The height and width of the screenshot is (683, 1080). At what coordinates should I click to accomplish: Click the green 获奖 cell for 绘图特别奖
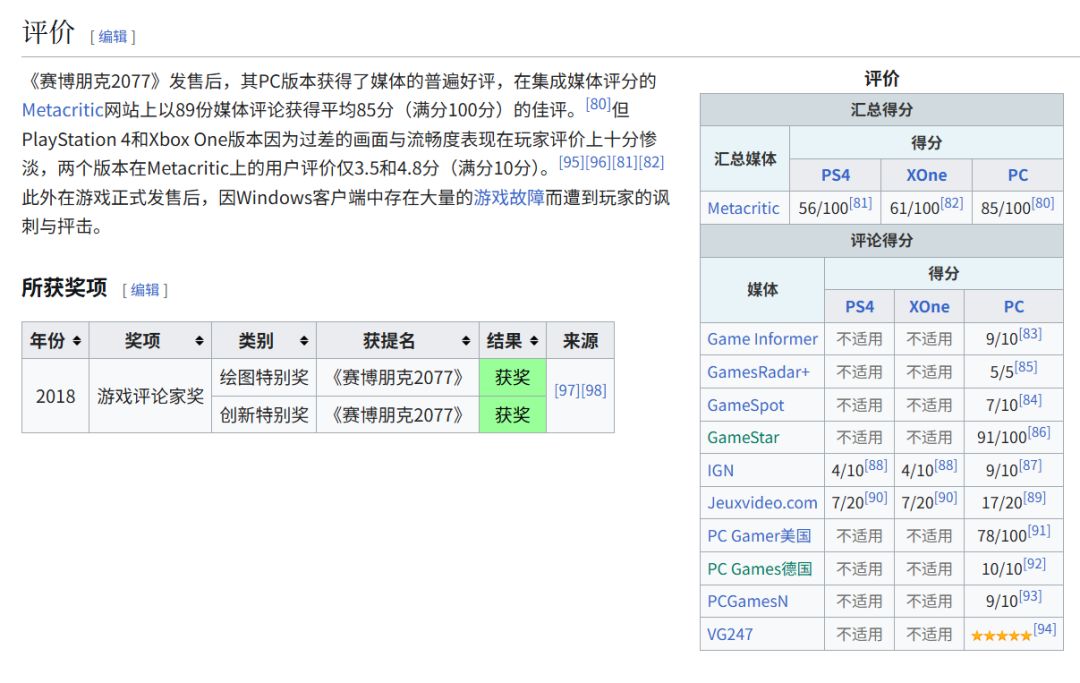(512, 378)
